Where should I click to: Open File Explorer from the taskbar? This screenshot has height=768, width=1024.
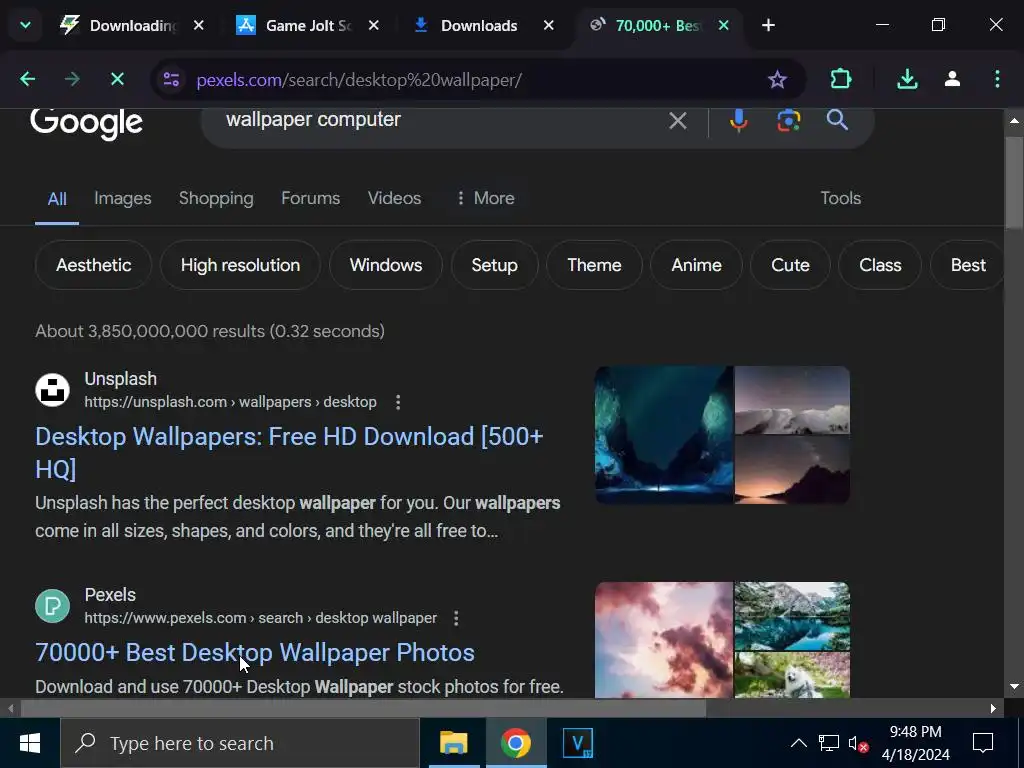454,743
